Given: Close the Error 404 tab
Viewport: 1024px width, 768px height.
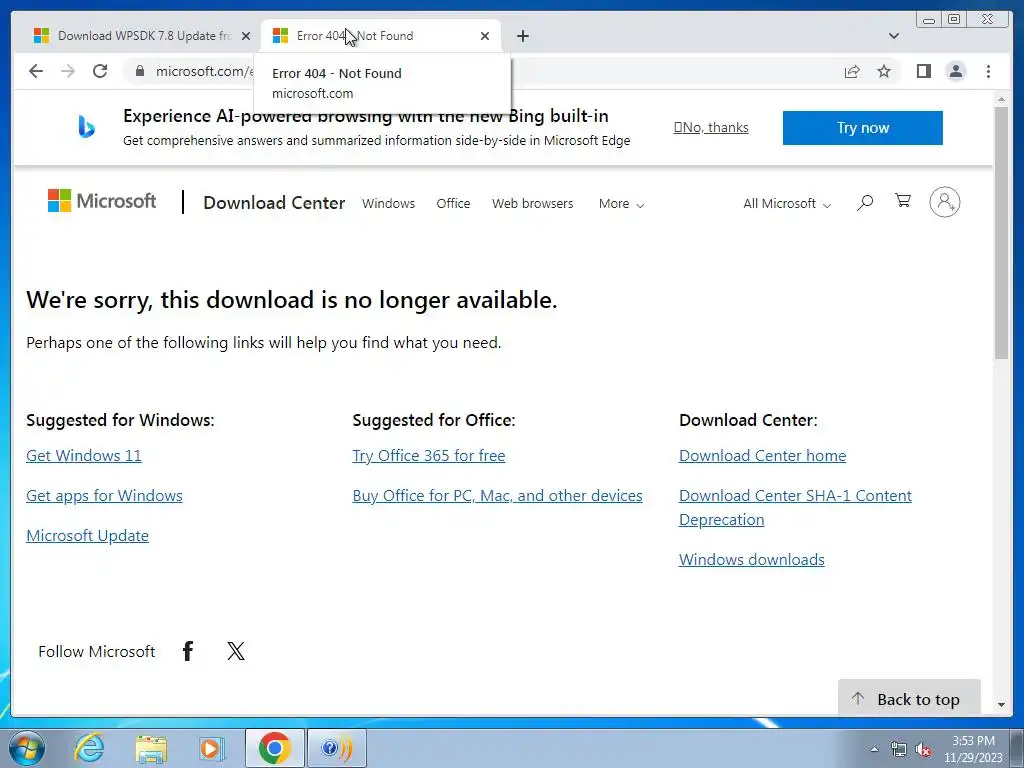Looking at the screenshot, I should 485,36.
